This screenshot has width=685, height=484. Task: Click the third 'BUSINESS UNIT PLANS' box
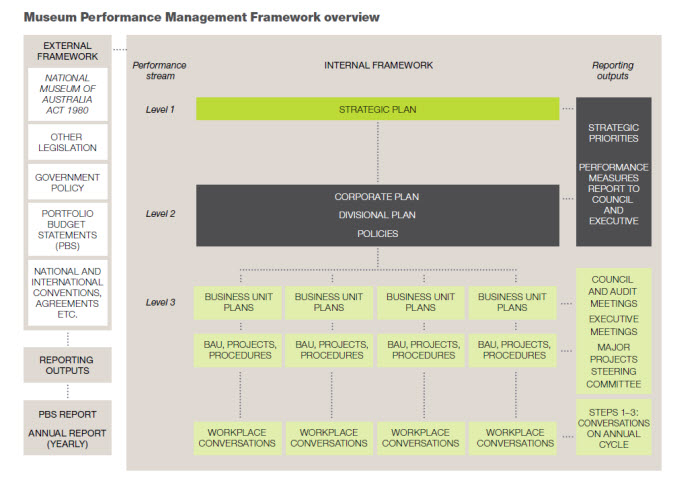(421, 302)
